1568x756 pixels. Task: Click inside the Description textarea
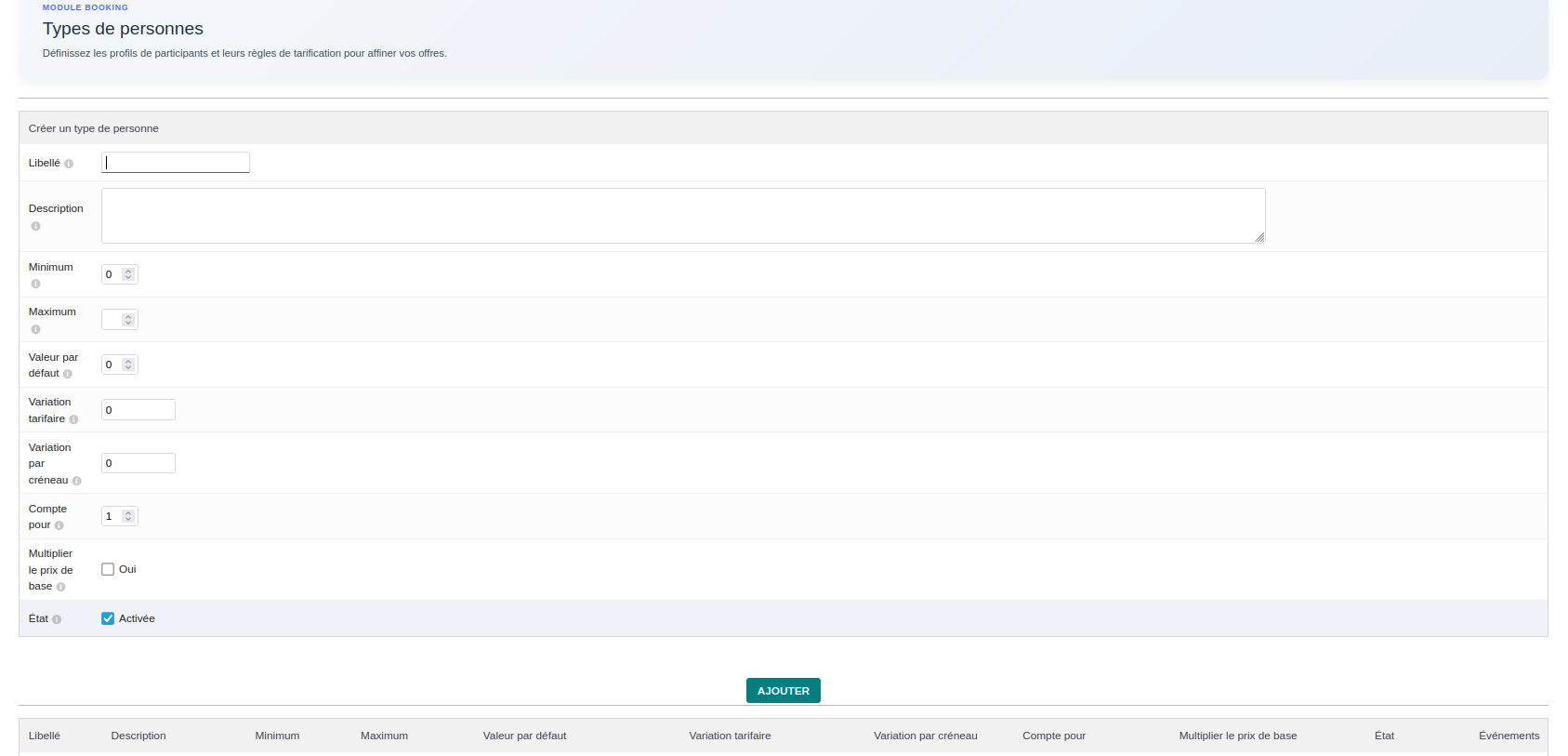coord(682,216)
